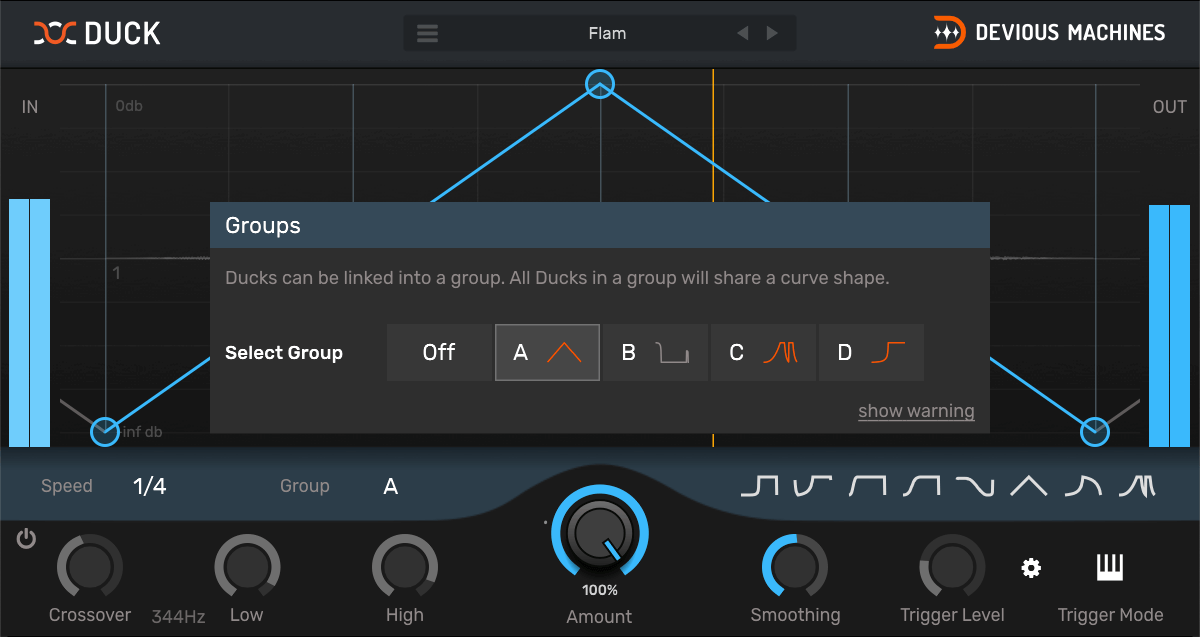Click the Devious Machines logo
The height and width of the screenshot is (637, 1200).
tap(1049, 33)
